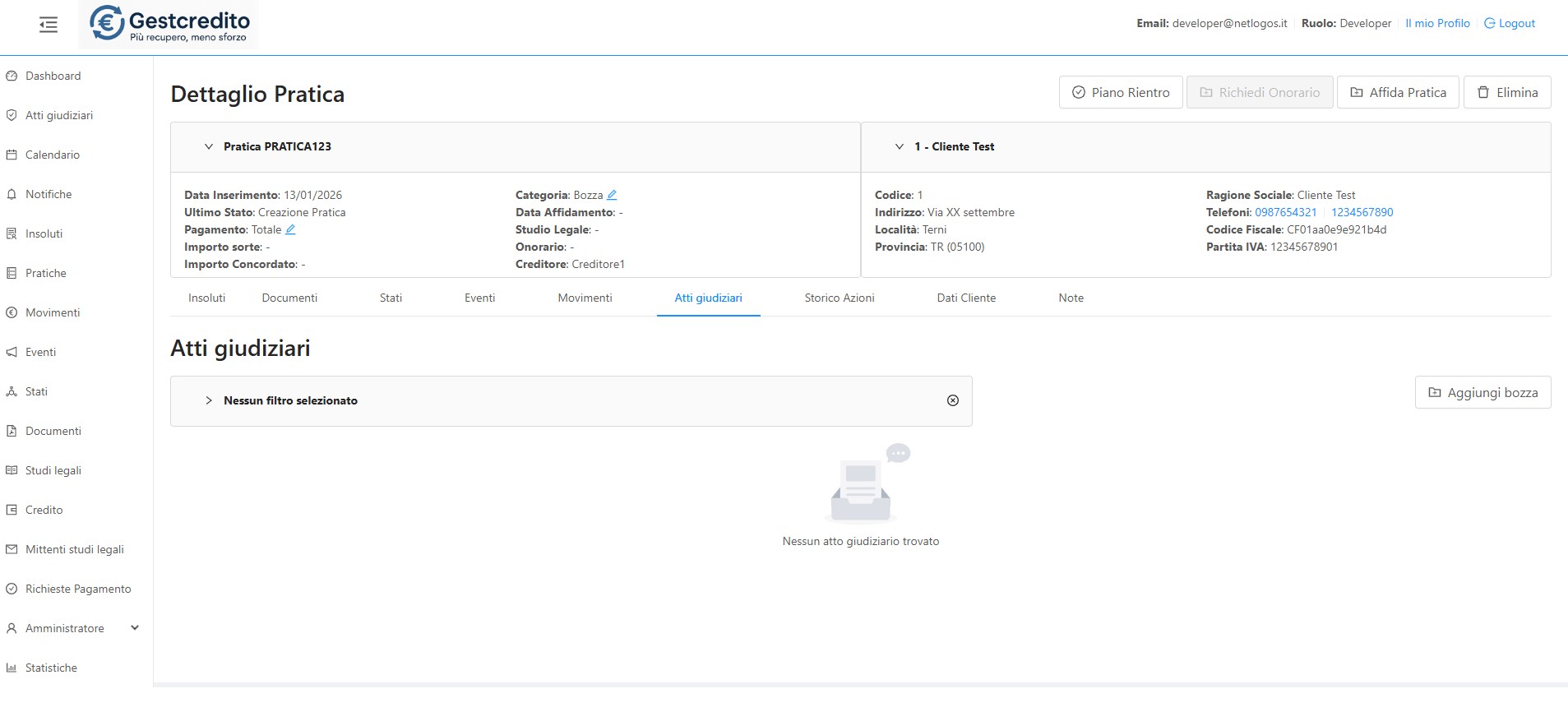Image resolution: width=1568 pixels, height=721 pixels.
Task: Click the Aggiungi bozza button
Action: (x=1482, y=392)
